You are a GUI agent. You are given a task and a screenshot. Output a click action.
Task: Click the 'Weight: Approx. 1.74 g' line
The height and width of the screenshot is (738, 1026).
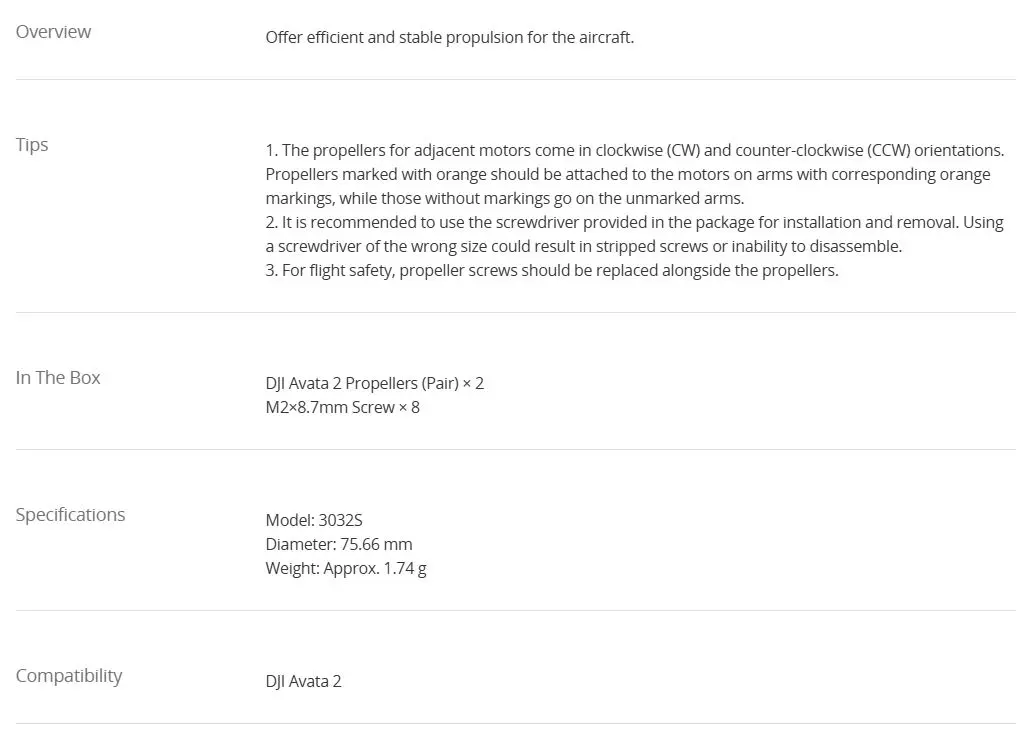click(x=346, y=569)
